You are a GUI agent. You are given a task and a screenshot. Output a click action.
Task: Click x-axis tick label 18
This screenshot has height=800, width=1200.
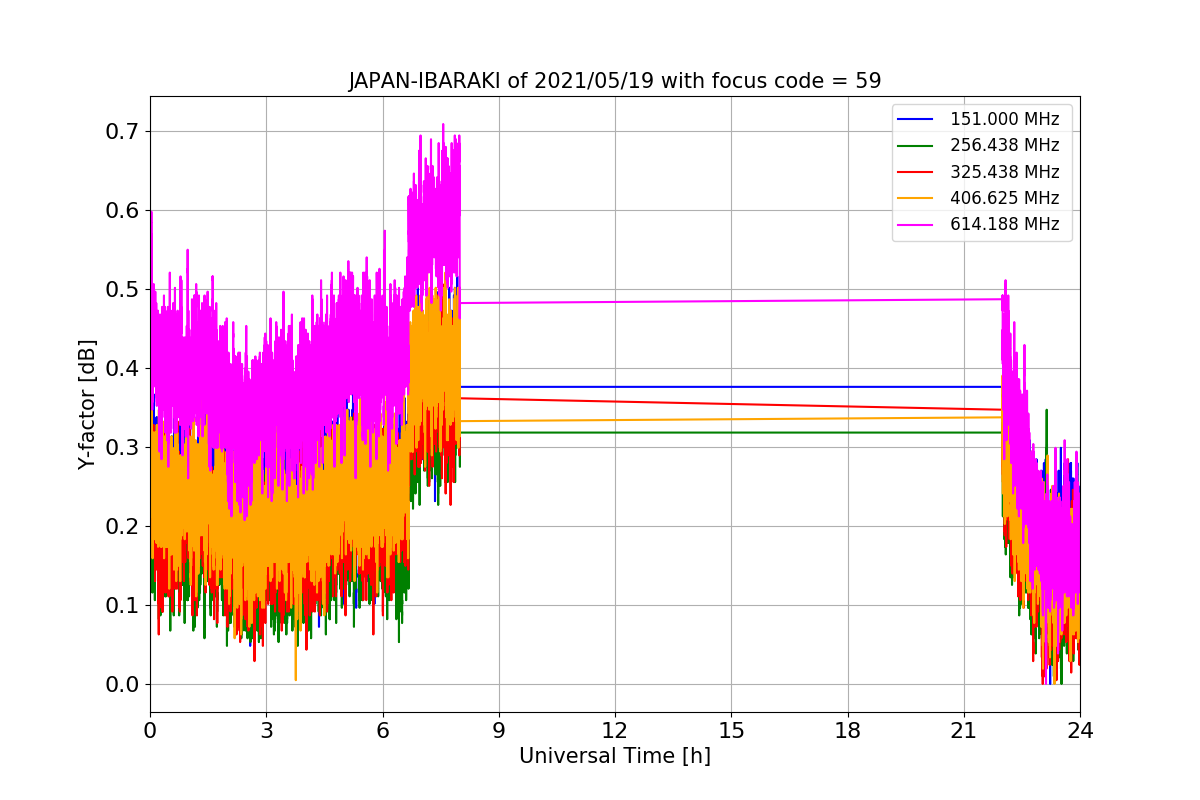click(848, 731)
